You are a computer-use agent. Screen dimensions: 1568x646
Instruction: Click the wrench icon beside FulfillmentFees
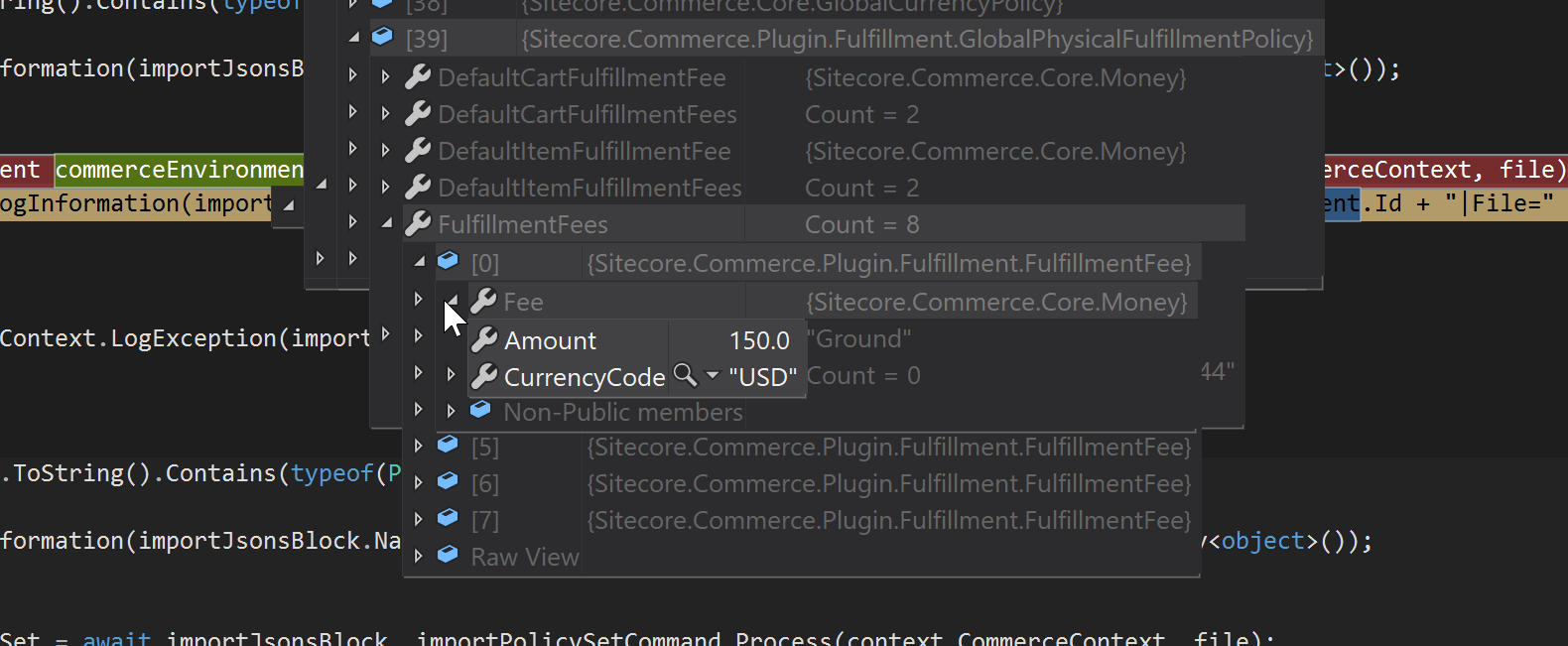pos(418,223)
